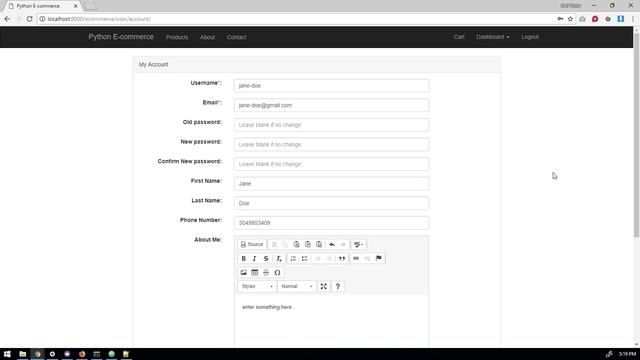Maximize the About Me editor
The width and height of the screenshot is (640, 360).
(323, 287)
